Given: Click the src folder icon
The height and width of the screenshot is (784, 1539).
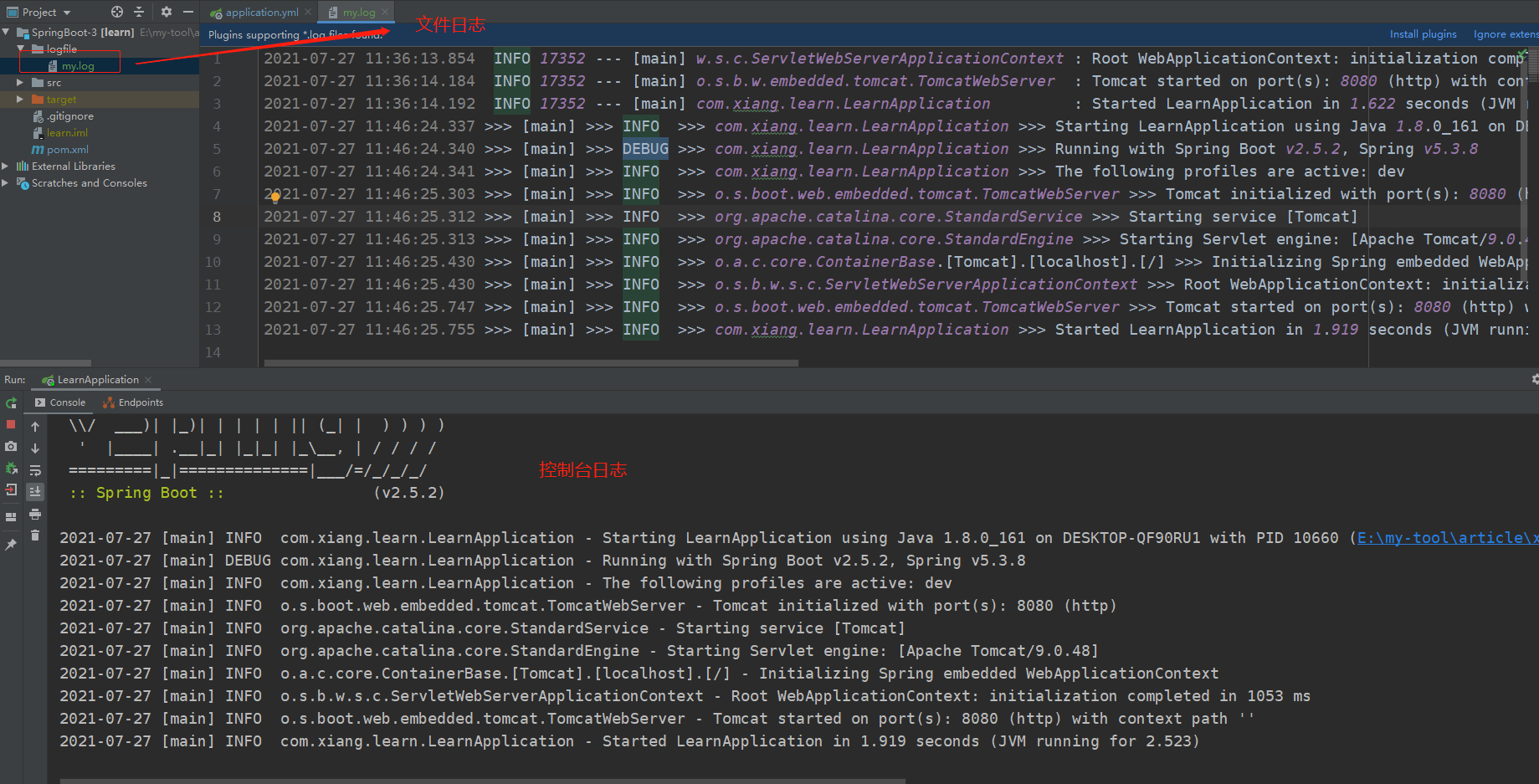Looking at the screenshot, I should coord(38,82).
